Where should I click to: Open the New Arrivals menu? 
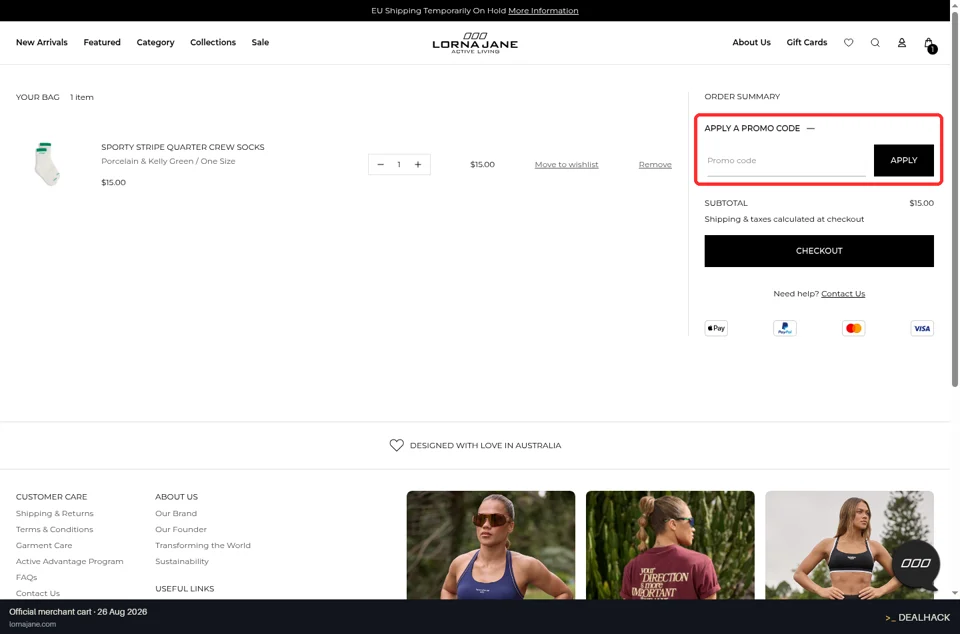click(42, 42)
